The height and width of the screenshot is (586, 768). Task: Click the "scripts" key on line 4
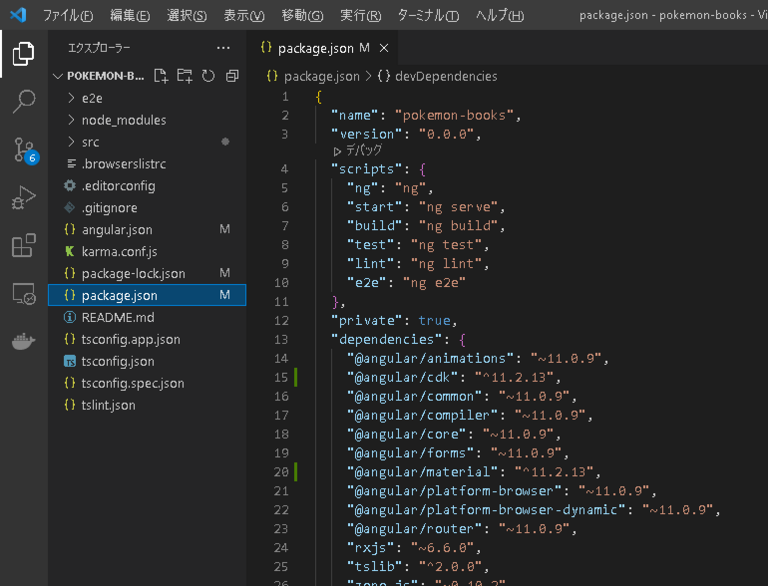pos(367,169)
